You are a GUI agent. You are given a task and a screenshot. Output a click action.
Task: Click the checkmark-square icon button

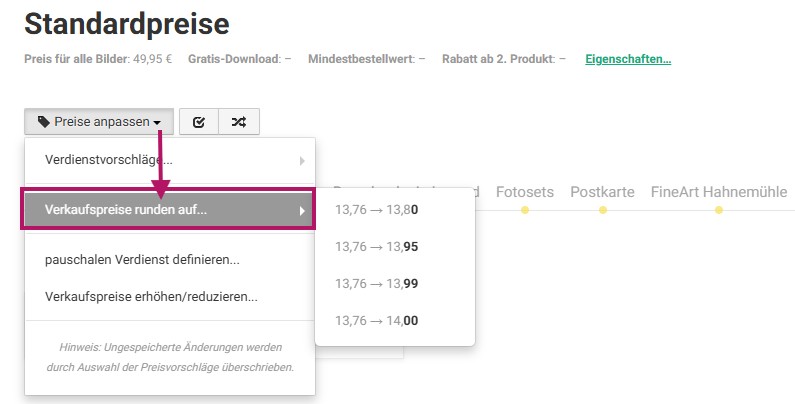(198, 122)
